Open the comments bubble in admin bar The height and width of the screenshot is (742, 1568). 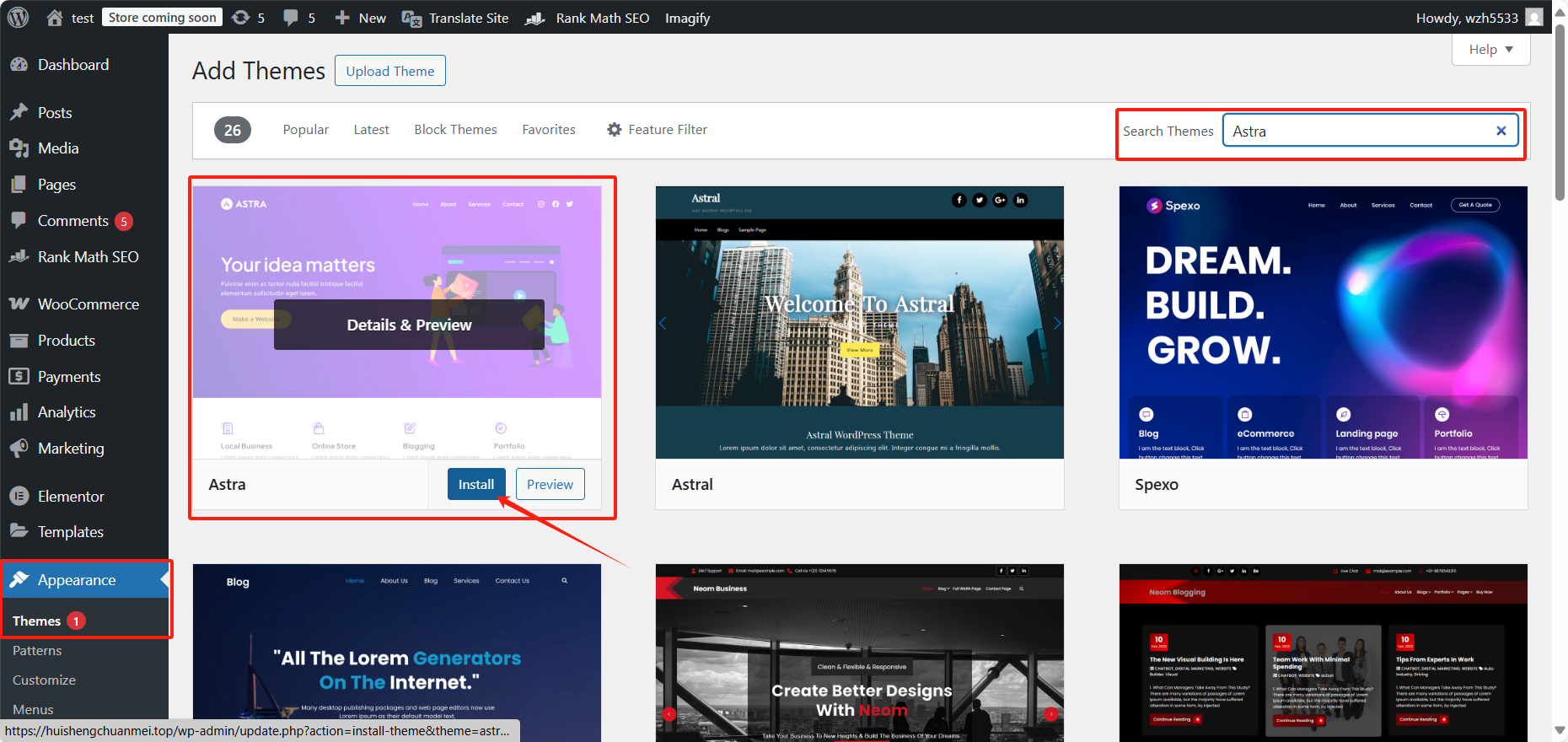(x=291, y=18)
